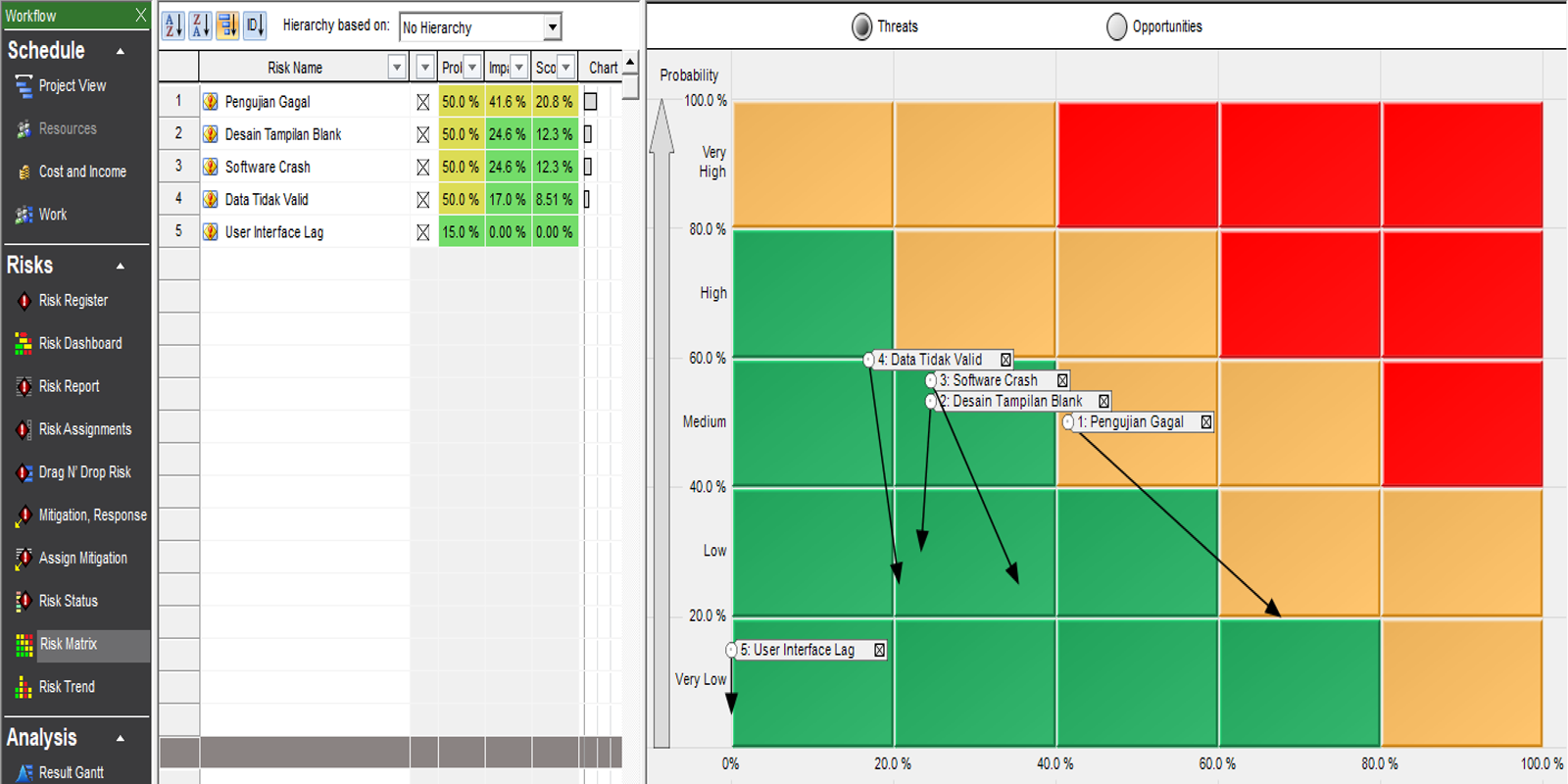Close the Workflow panel
This screenshot has width=1568, height=784.
(140, 15)
